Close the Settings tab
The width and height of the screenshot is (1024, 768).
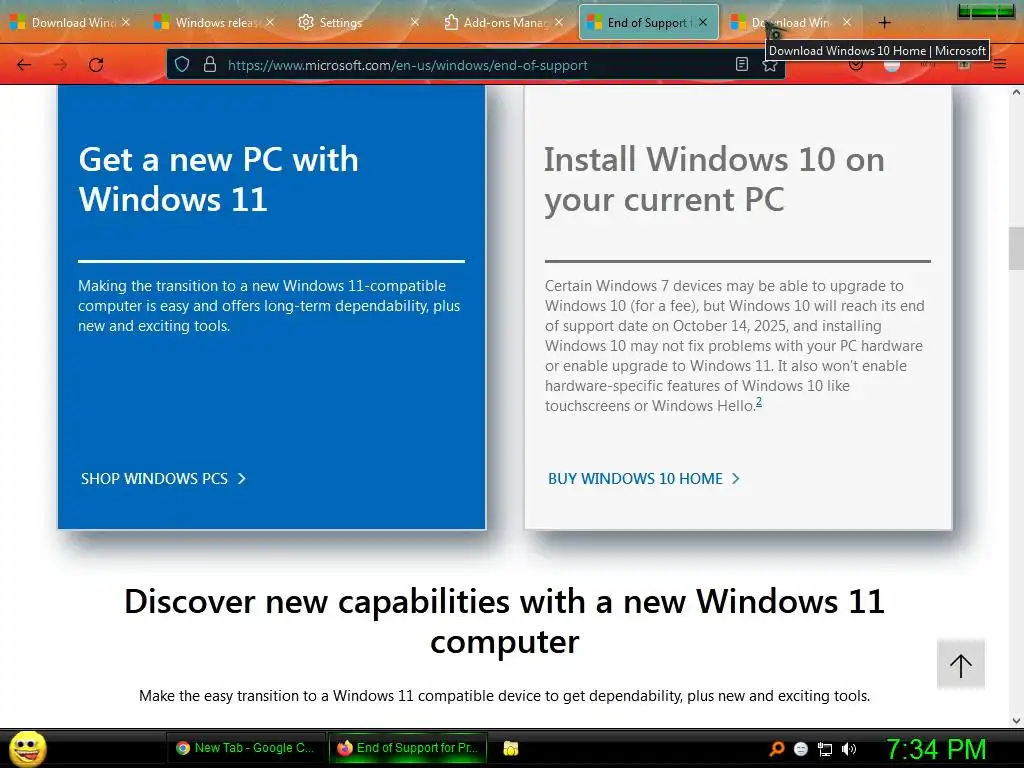(x=415, y=22)
